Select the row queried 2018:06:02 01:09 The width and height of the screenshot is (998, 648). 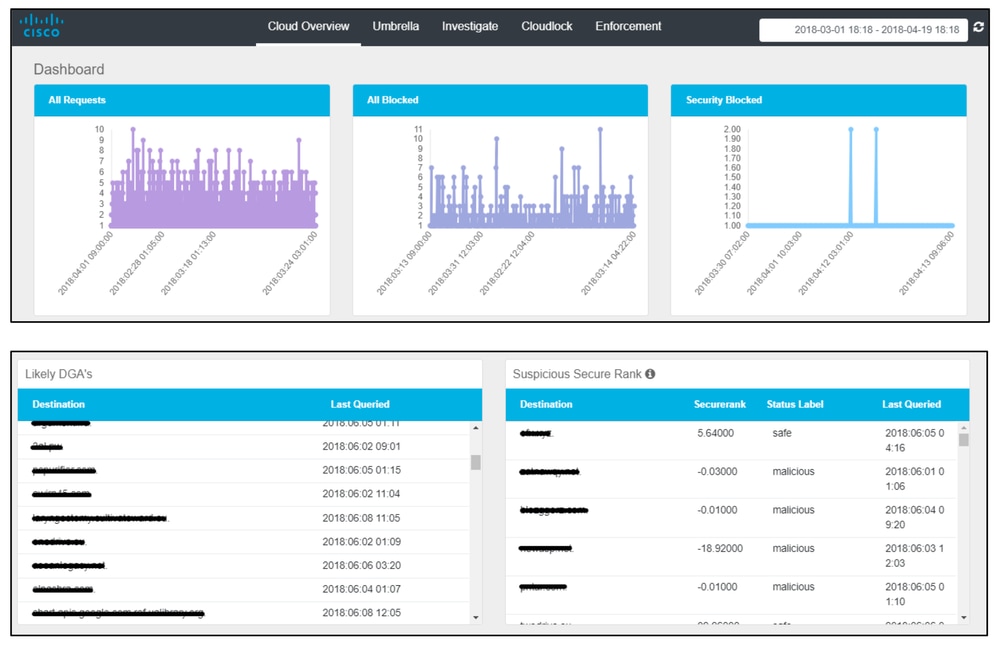point(244,542)
